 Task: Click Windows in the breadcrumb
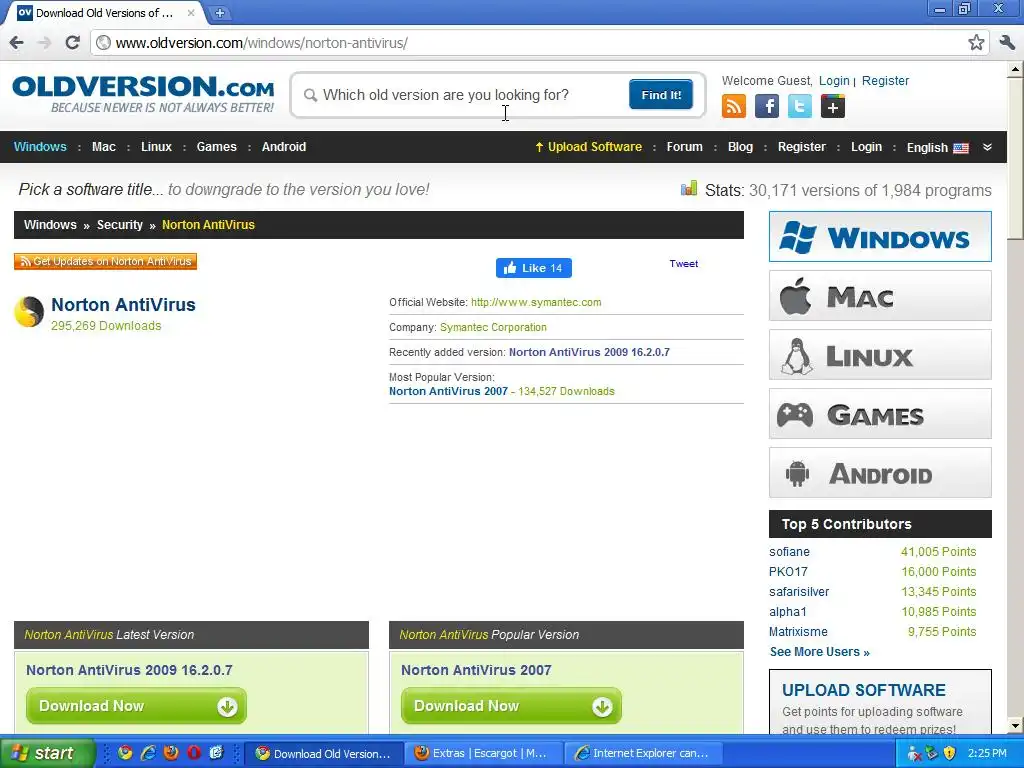(x=50, y=225)
